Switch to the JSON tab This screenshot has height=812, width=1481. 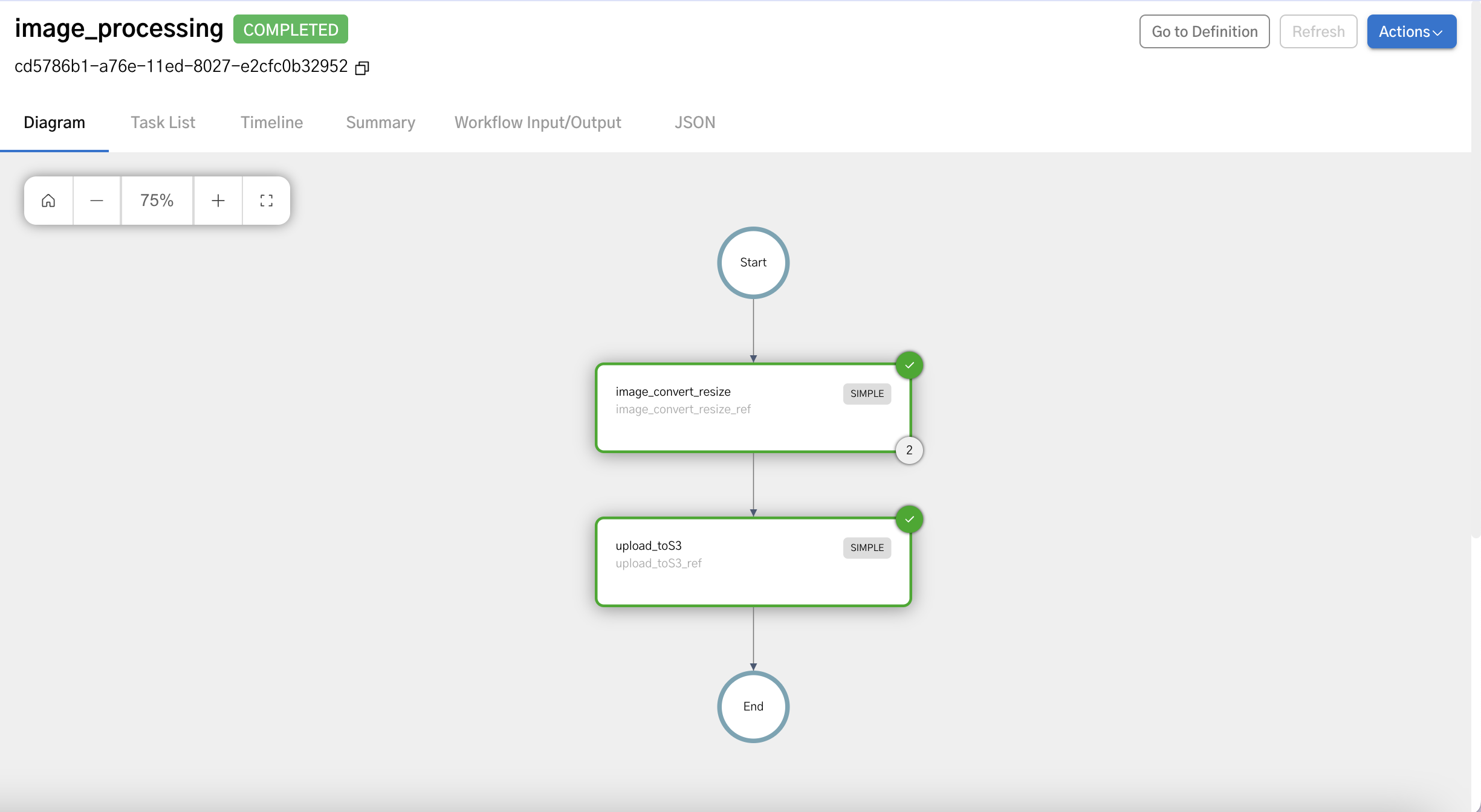tap(695, 122)
